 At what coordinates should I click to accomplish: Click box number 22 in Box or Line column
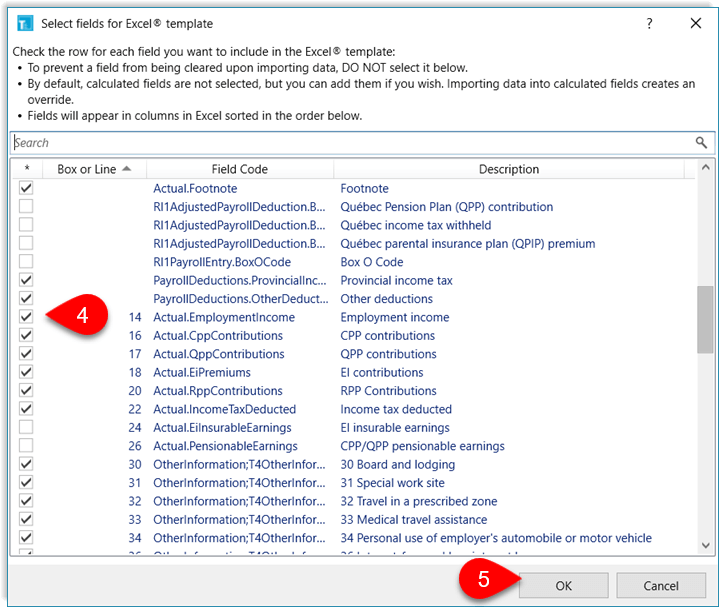(135, 409)
